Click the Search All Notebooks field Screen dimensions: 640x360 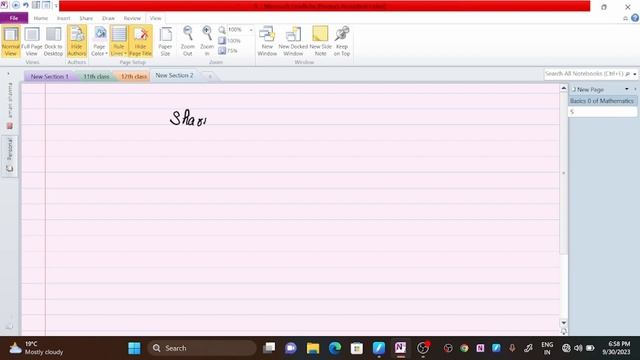click(584, 74)
